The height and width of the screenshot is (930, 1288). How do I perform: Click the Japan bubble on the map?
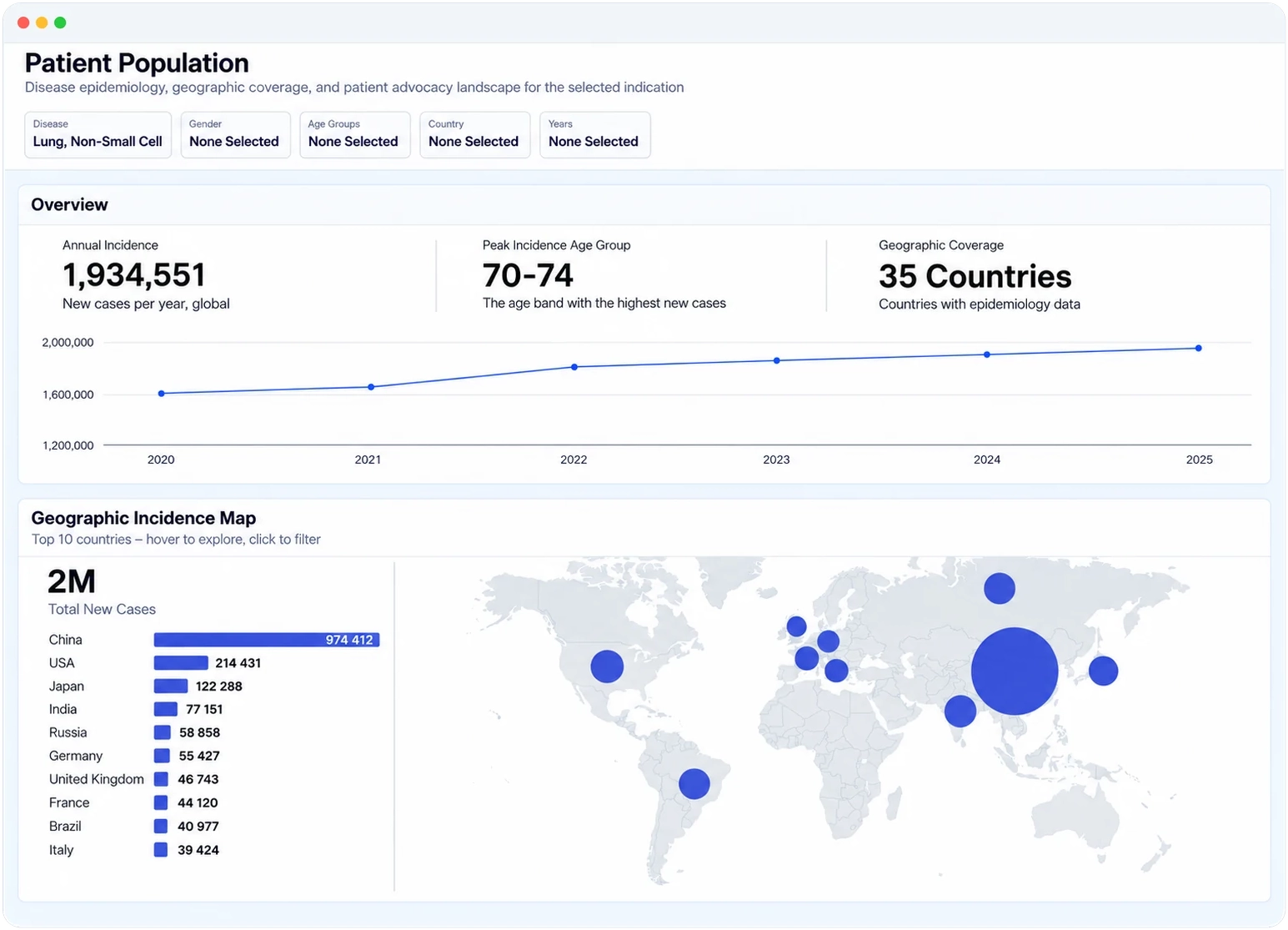1103,671
